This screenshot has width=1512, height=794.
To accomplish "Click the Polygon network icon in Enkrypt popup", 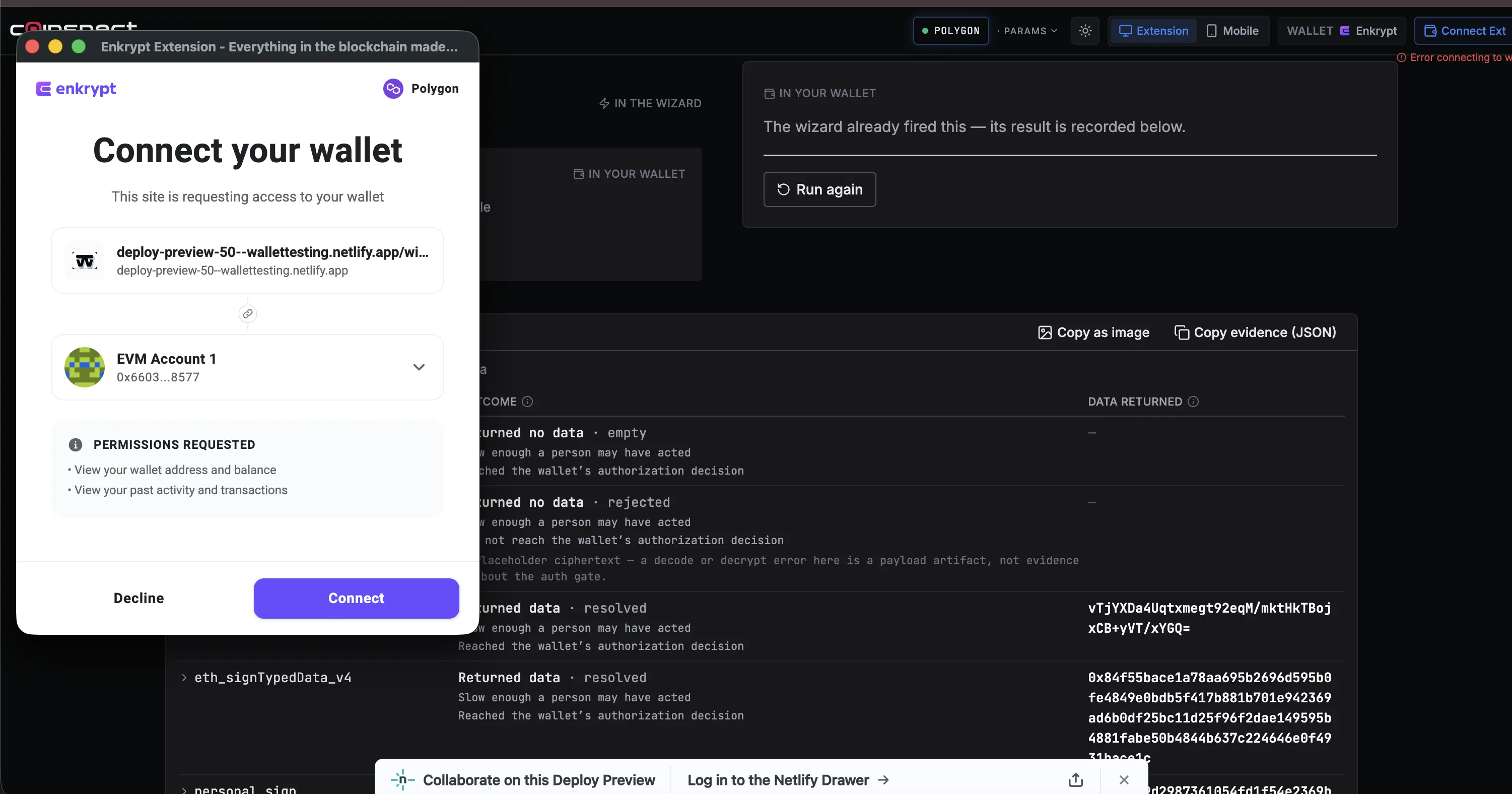I will pyautogui.click(x=393, y=88).
